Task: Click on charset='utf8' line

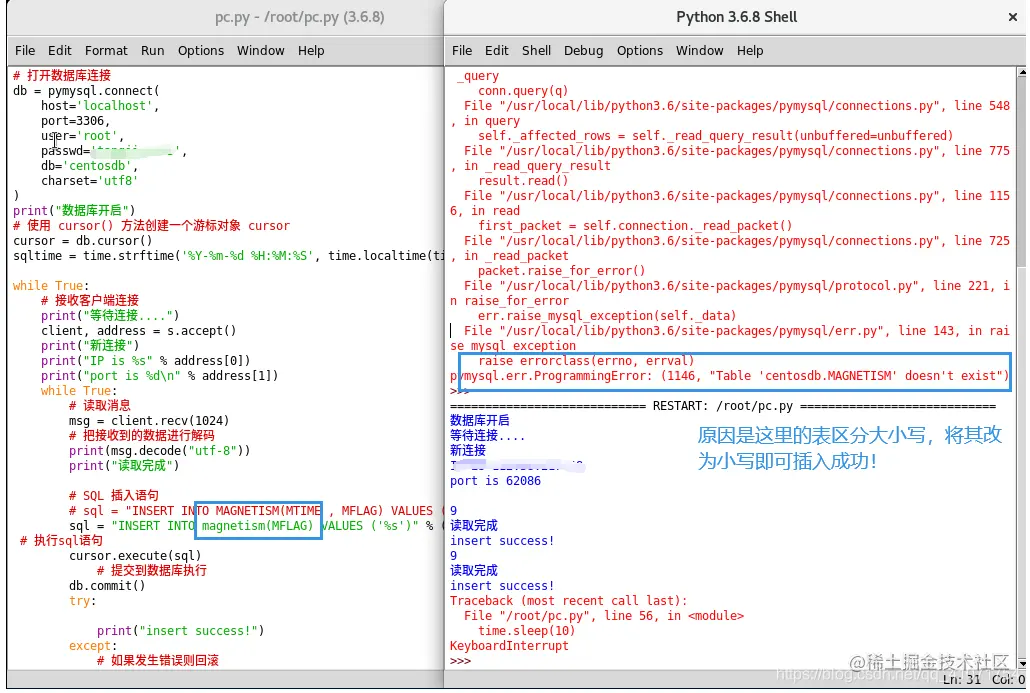Action: (89, 181)
